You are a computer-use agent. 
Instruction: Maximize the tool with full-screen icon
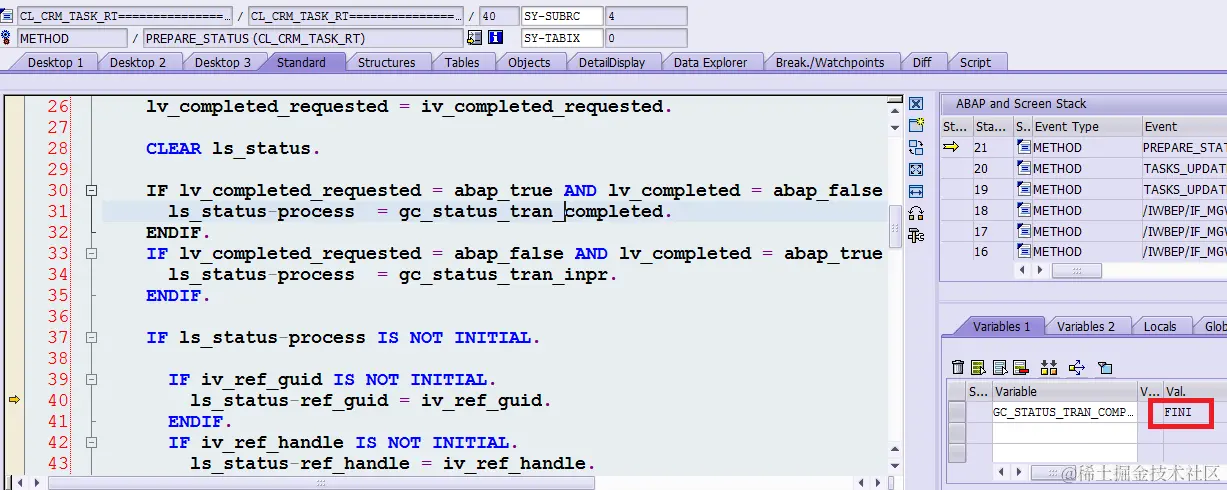coord(916,169)
